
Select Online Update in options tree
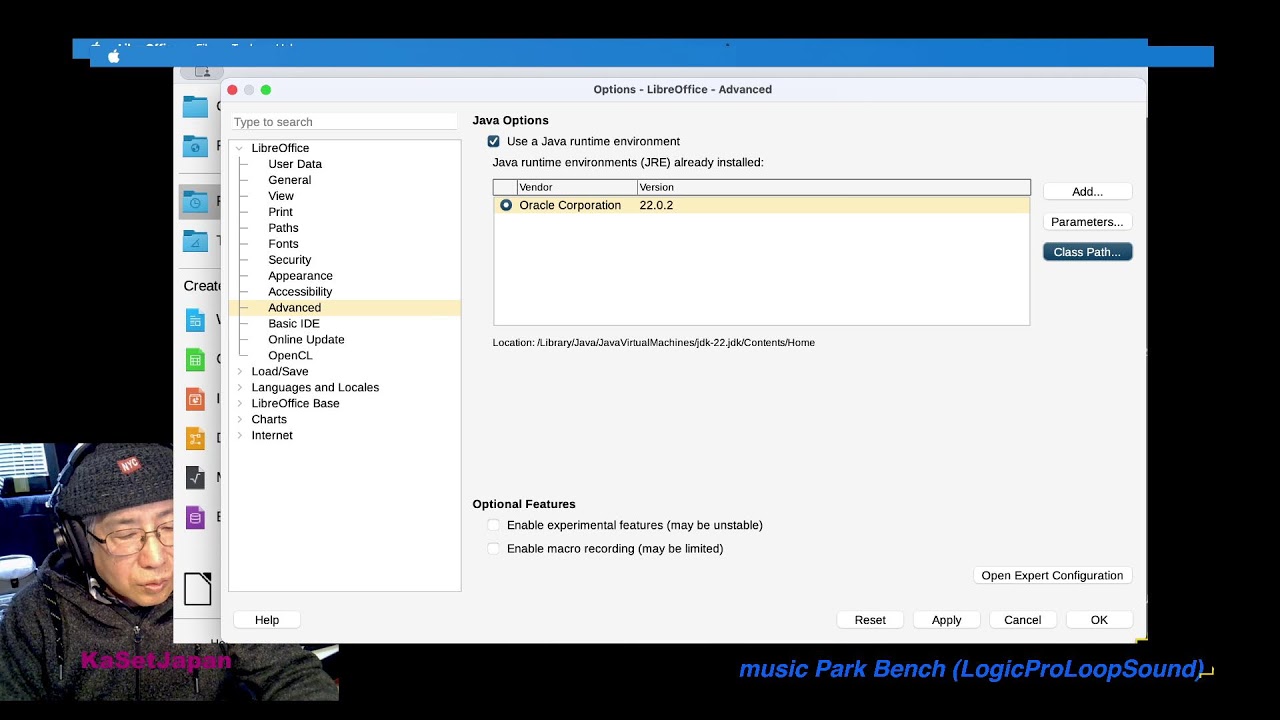click(x=306, y=340)
